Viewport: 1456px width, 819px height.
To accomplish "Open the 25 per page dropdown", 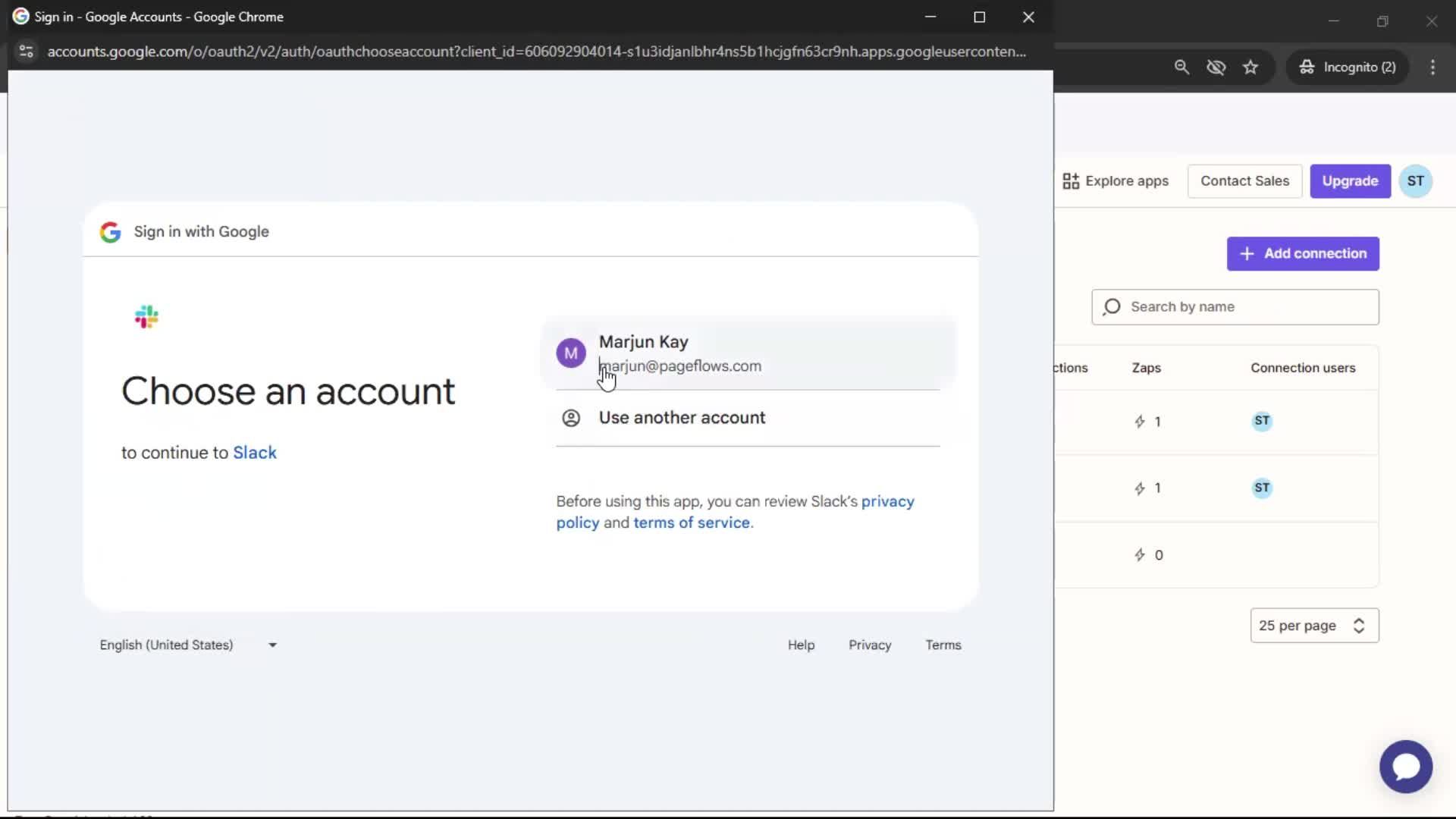I will [x=1314, y=626].
